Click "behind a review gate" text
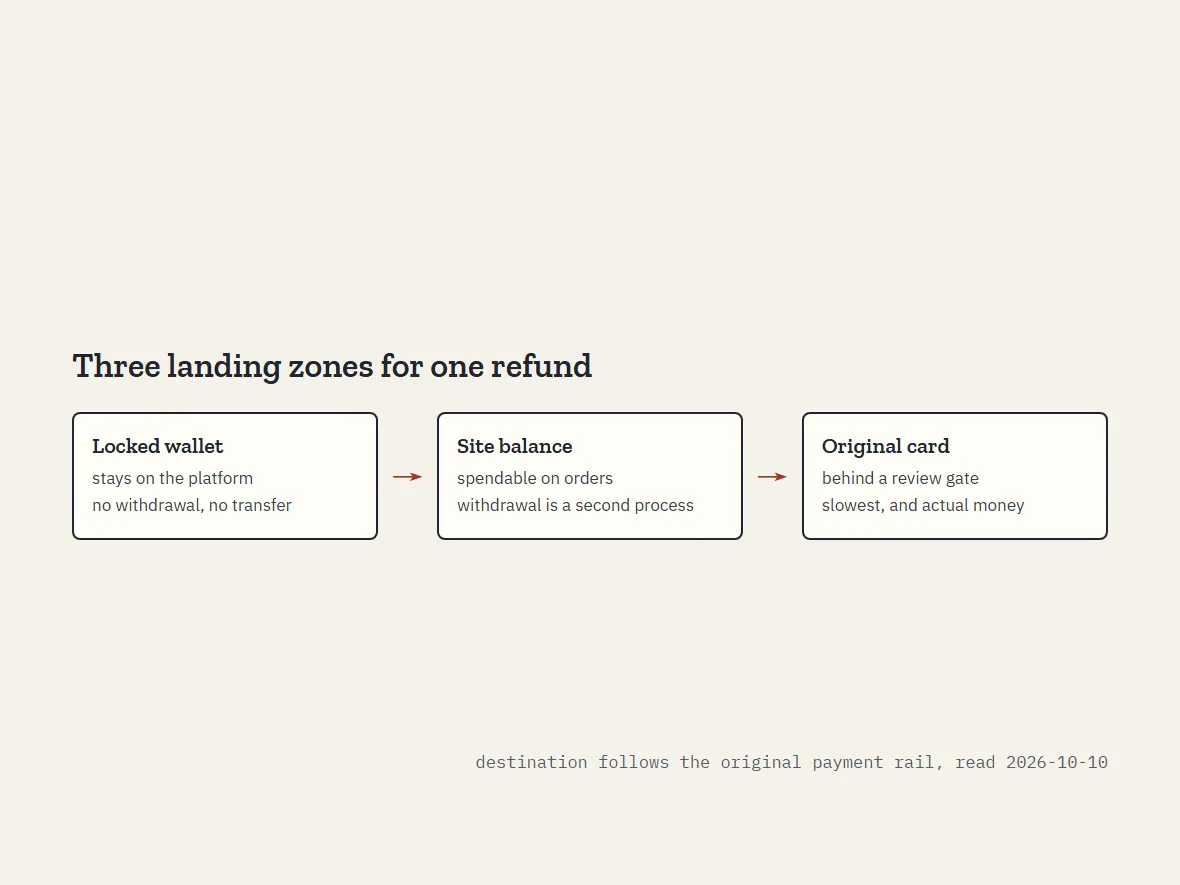 [x=900, y=479]
